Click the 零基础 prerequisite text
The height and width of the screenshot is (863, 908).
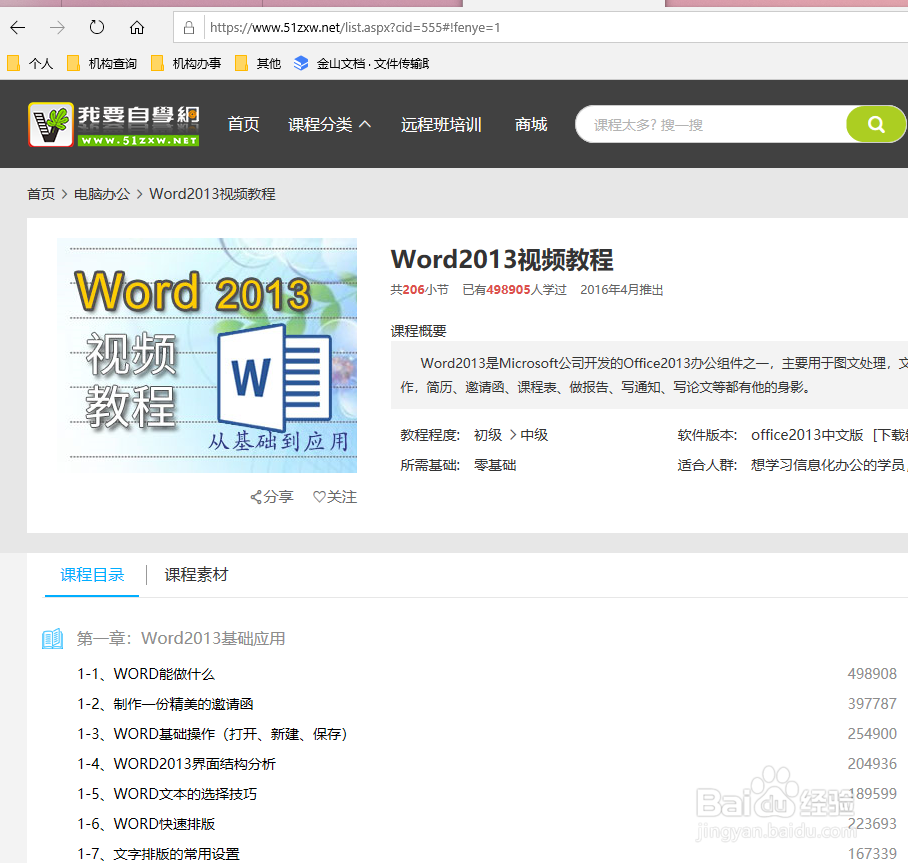click(x=495, y=465)
